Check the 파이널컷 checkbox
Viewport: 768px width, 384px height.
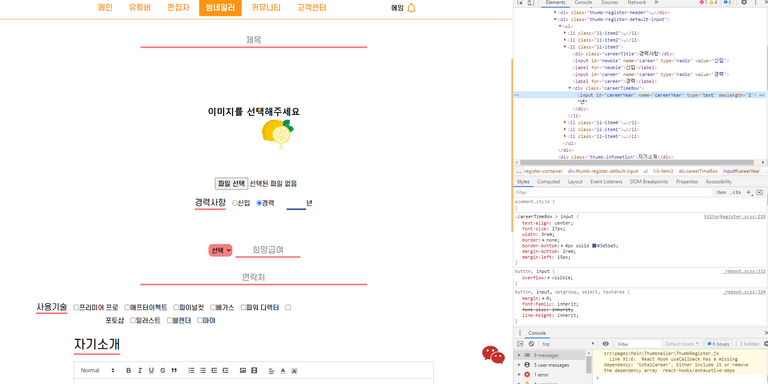176,308
